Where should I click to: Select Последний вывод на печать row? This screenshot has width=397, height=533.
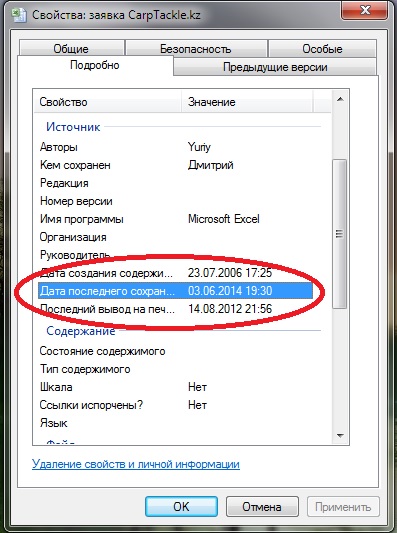click(175, 309)
